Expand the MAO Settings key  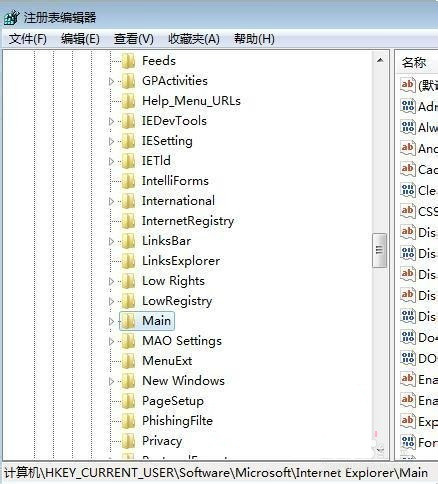point(111,341)
